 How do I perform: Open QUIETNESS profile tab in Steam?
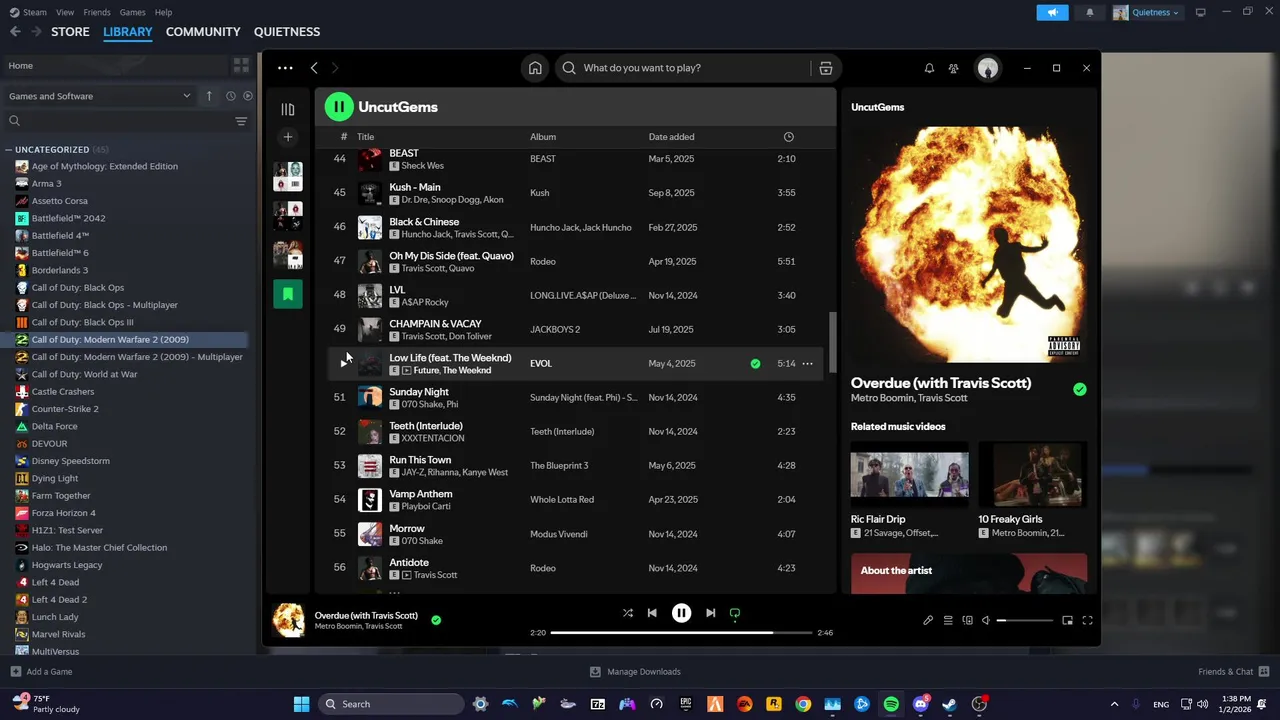coord(287,32)
